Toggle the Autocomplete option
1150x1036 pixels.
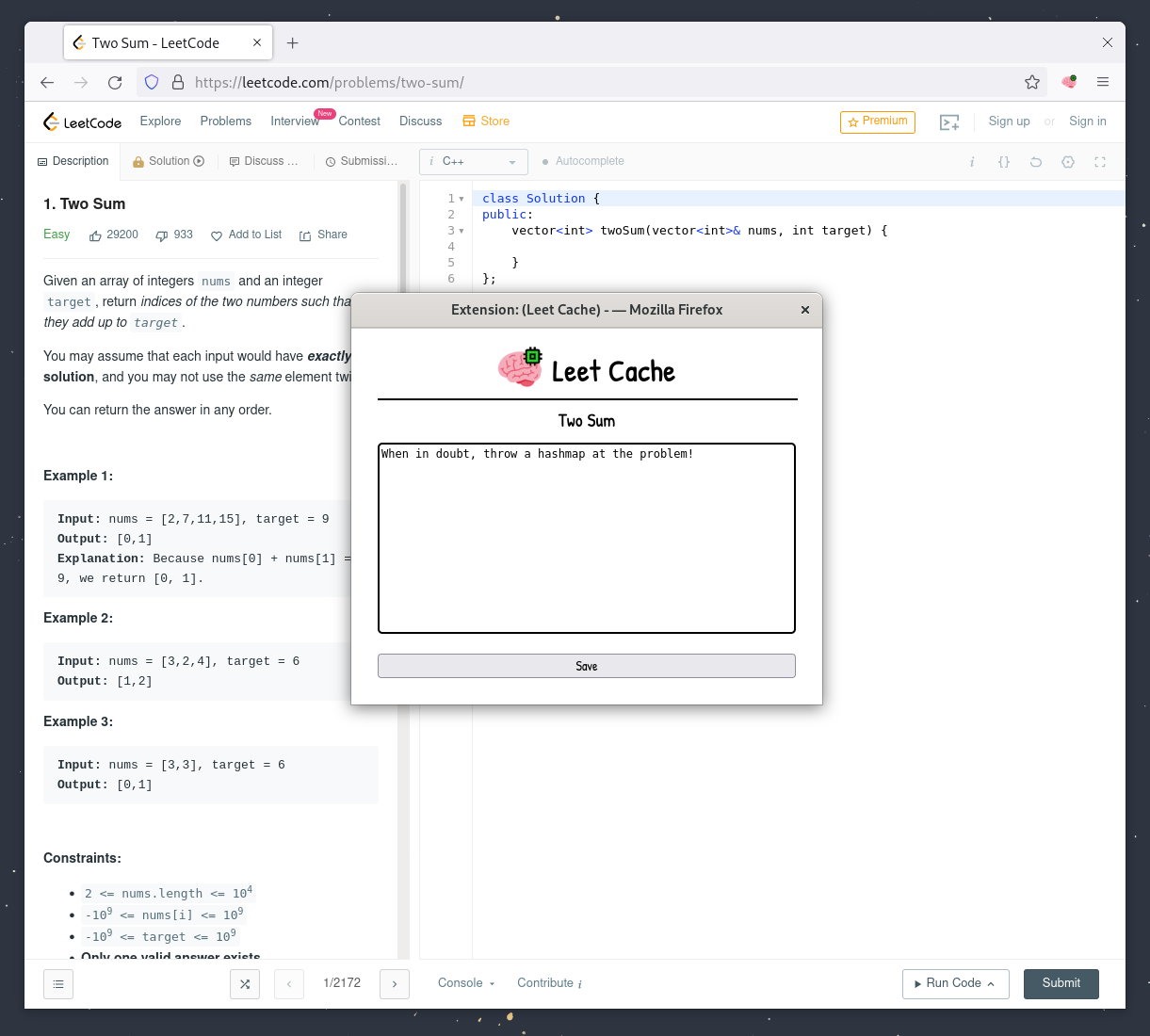583,161
